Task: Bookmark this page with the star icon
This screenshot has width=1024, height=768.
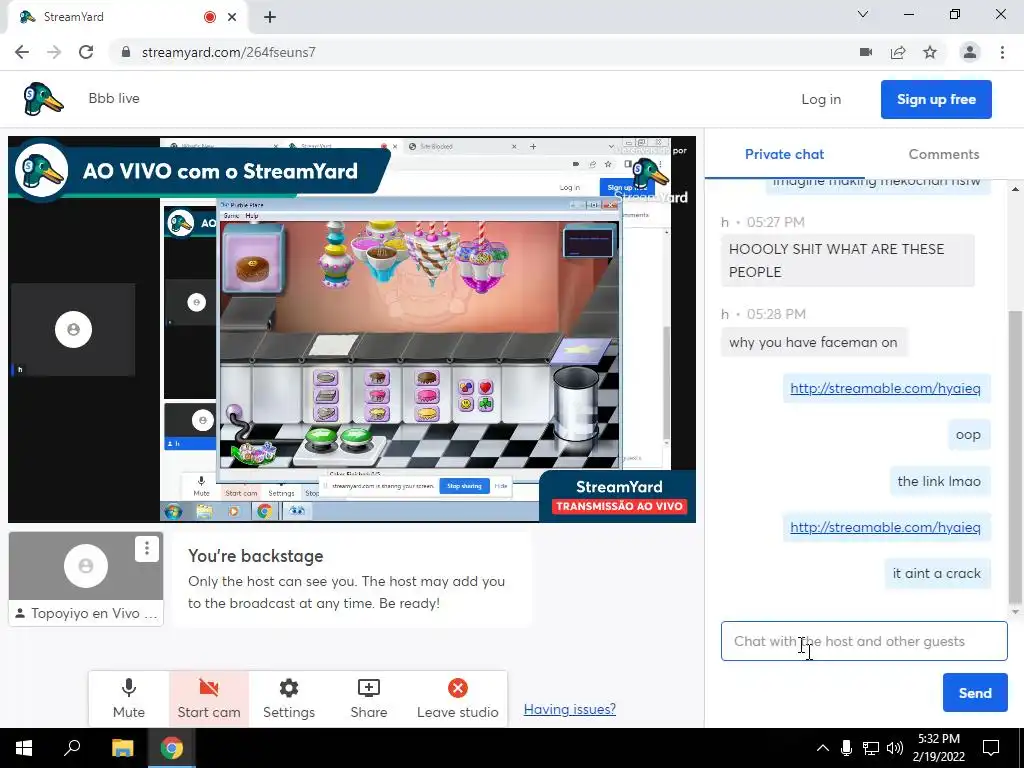Action: pyautogui.click(x=930, y=52)
